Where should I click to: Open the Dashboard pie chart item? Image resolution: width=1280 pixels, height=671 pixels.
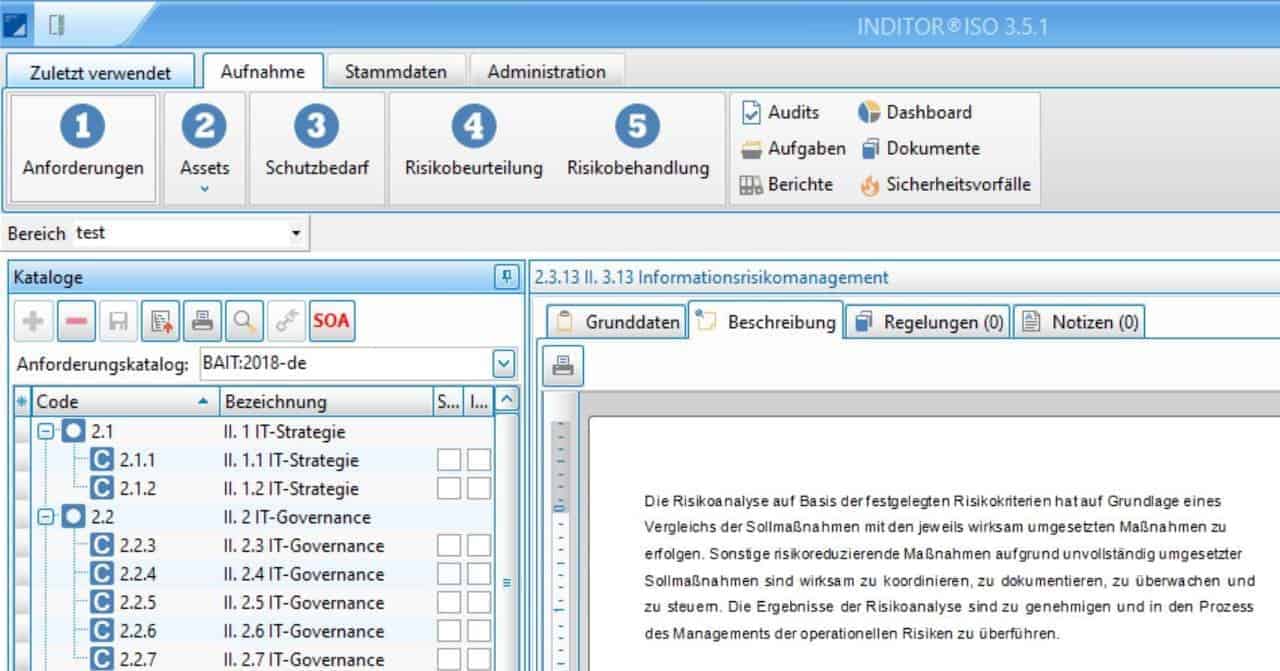915,113
